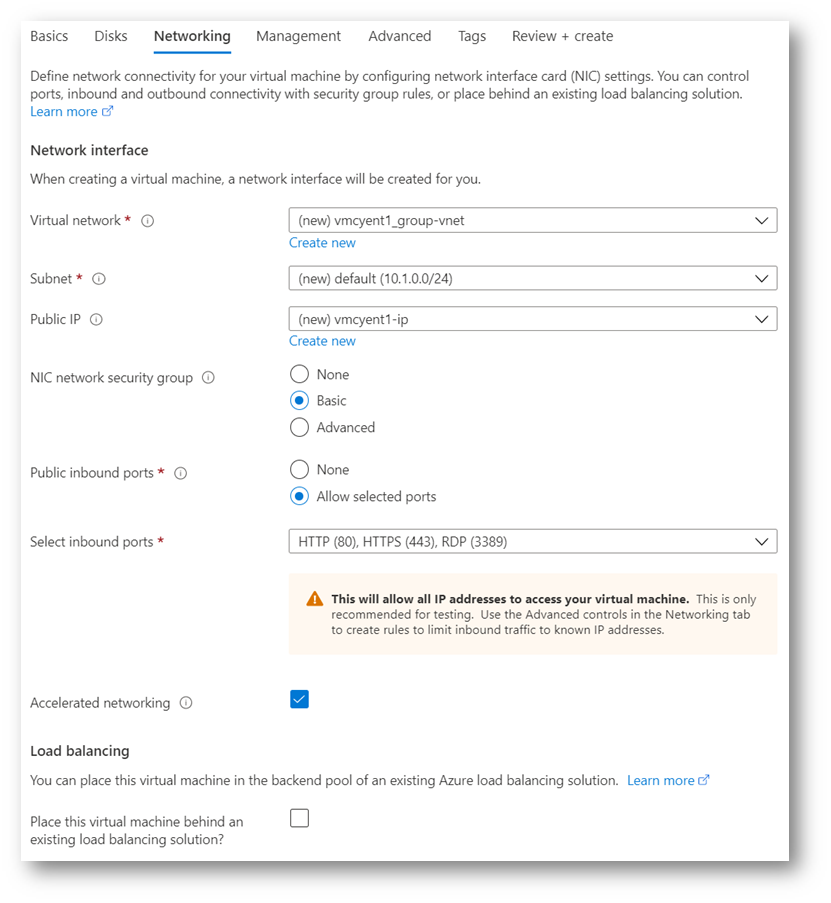831x903 pixels.
Task: Click NIC network security group info icon
Action: [x=208, y=378]
